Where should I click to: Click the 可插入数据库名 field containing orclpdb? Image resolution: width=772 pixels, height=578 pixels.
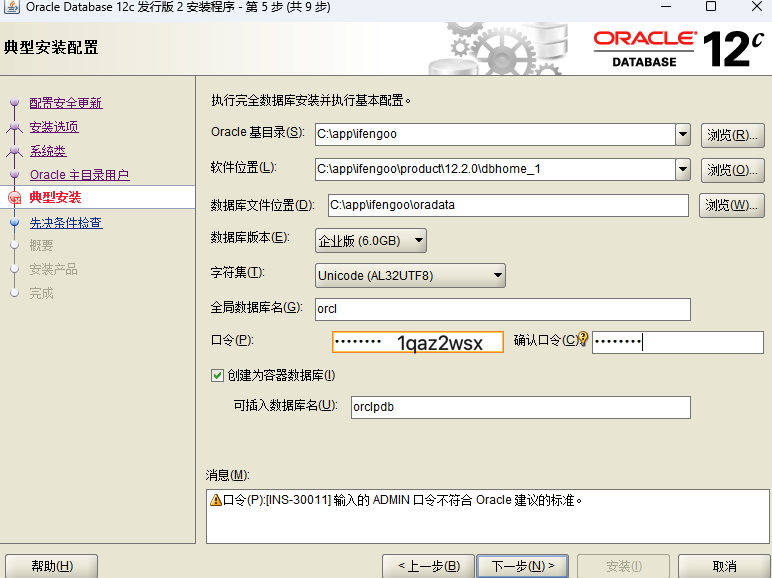pos(521,407)
